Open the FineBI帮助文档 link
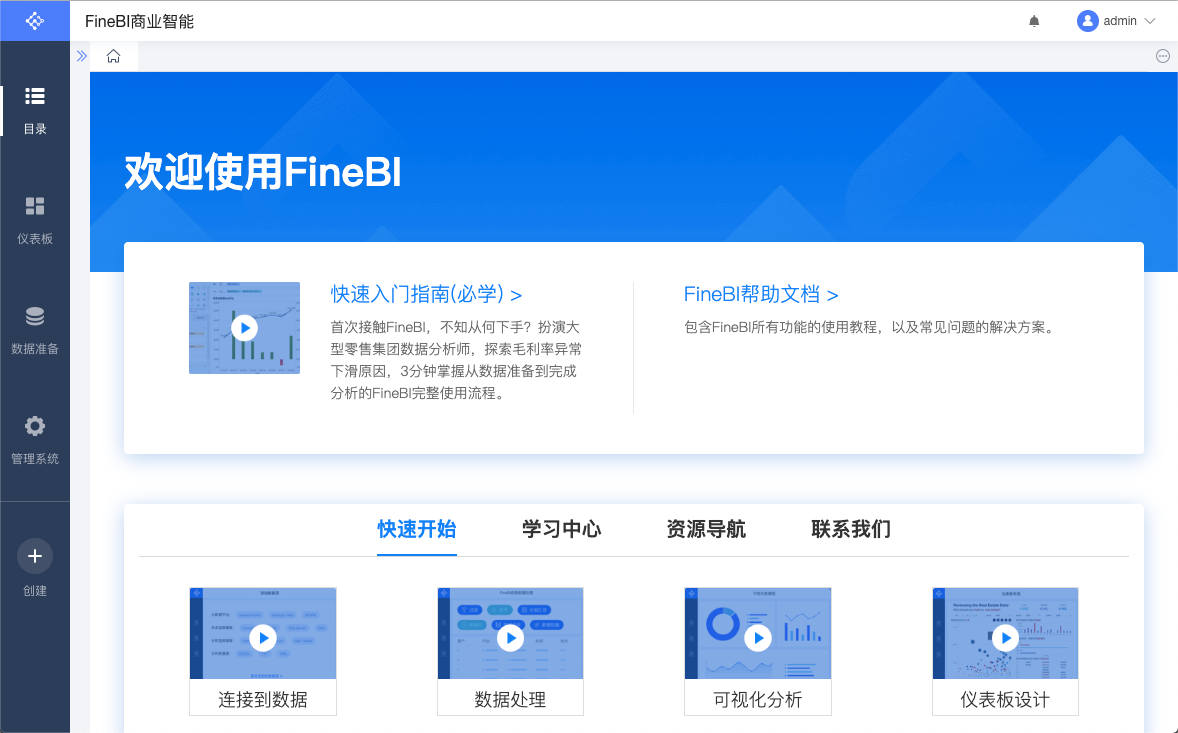 coord(760,294)
